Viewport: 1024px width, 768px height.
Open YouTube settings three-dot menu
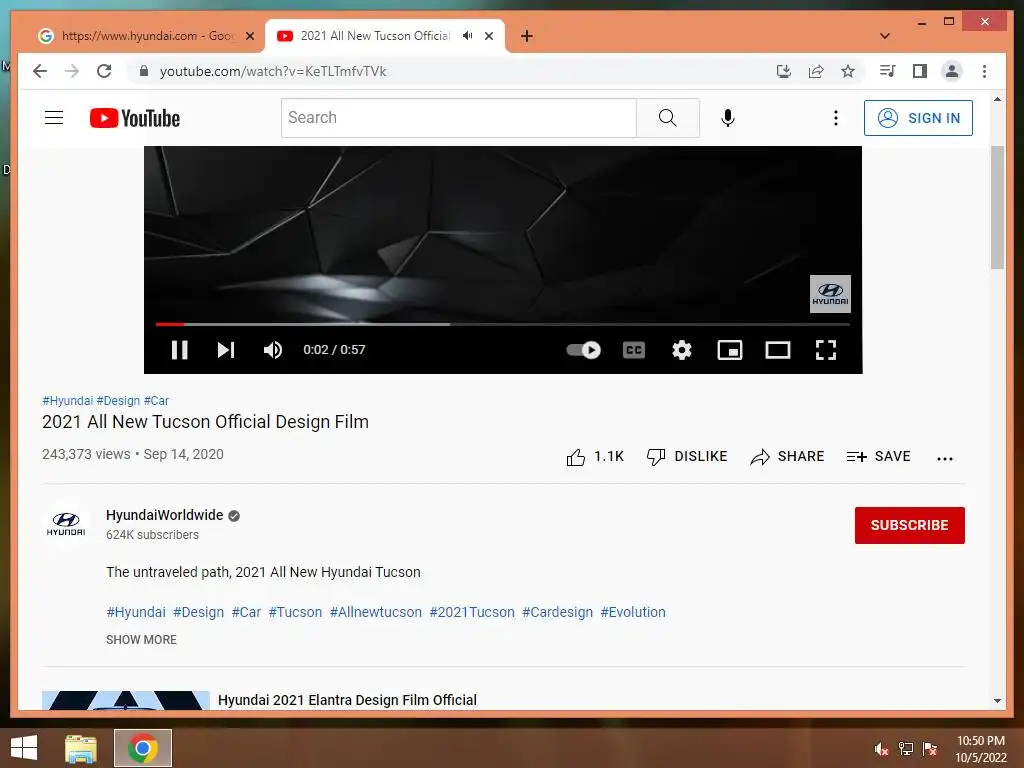(835, 118)
